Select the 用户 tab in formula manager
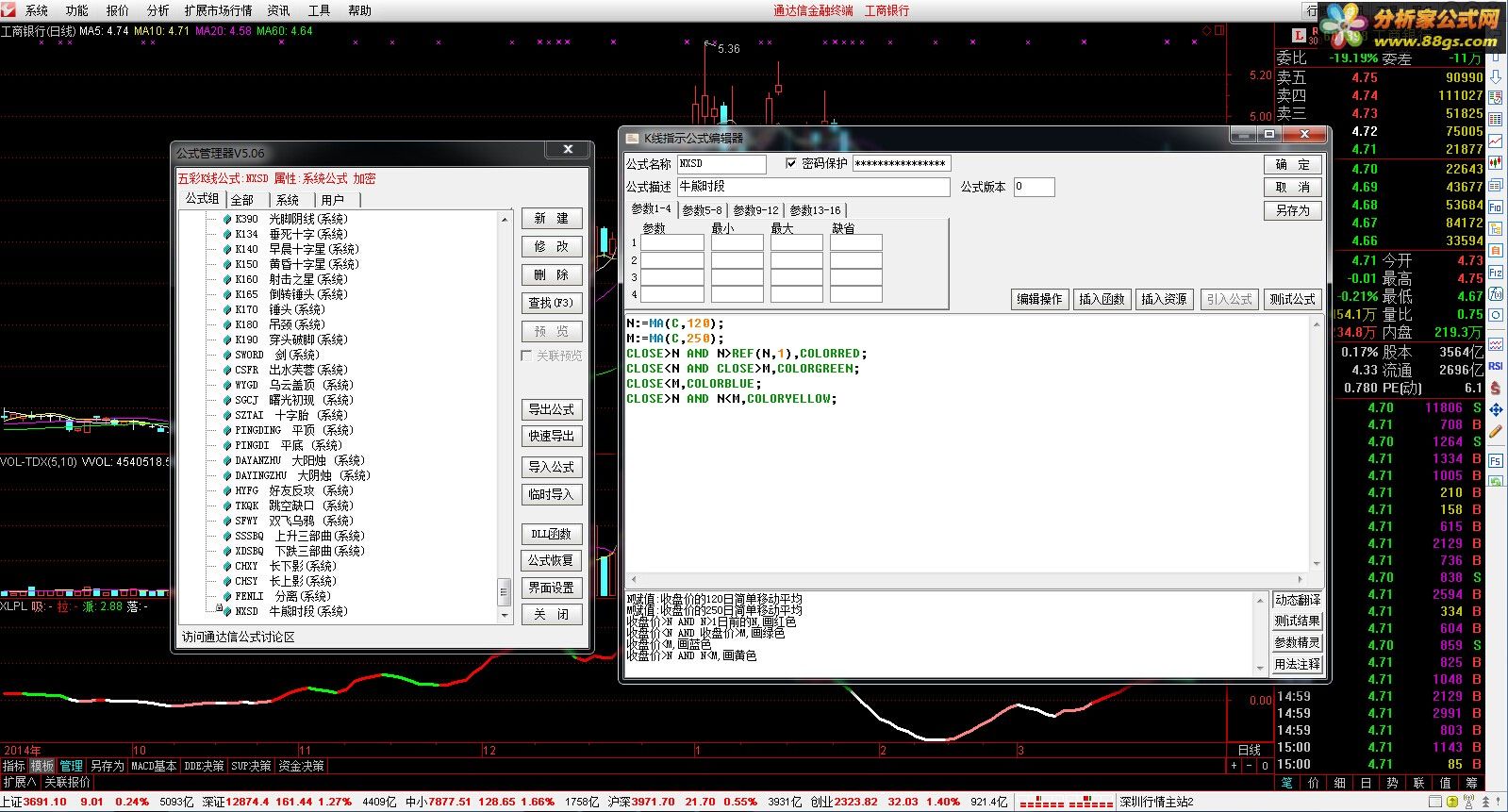The height and width of the screenshot is (812, 1508). pyautogui.click(x=333, y=200)
